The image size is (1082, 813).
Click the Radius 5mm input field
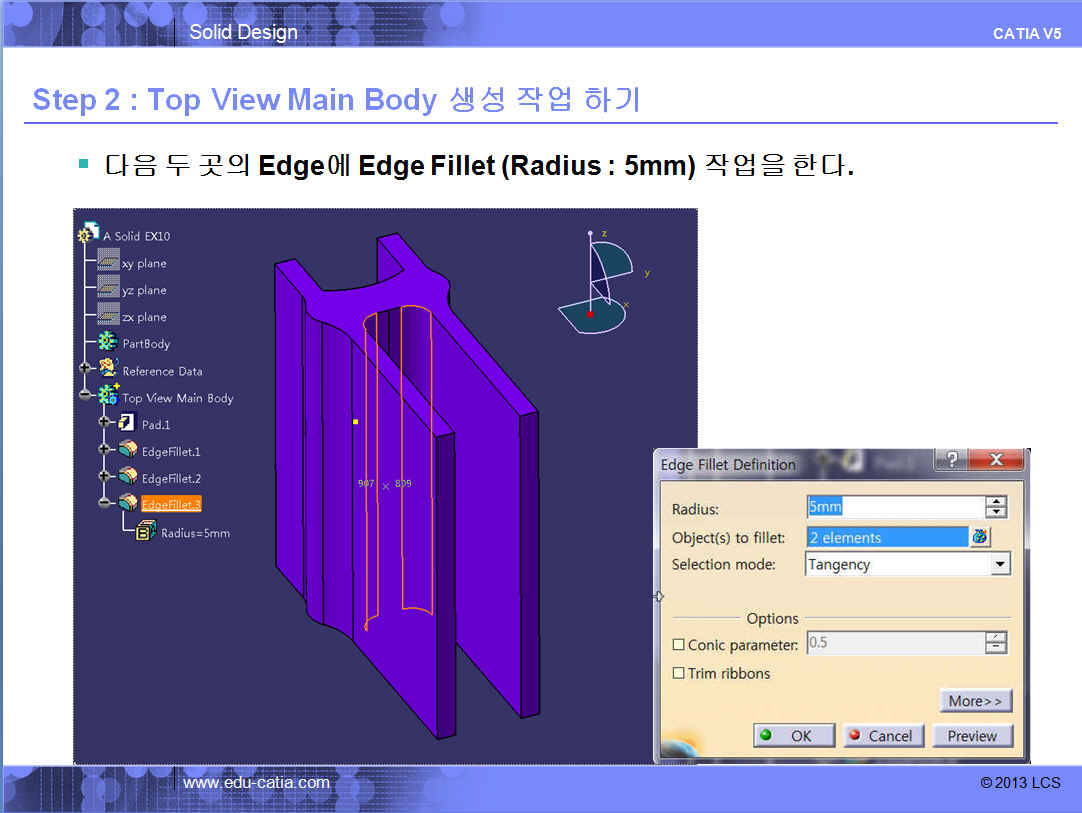896,507
